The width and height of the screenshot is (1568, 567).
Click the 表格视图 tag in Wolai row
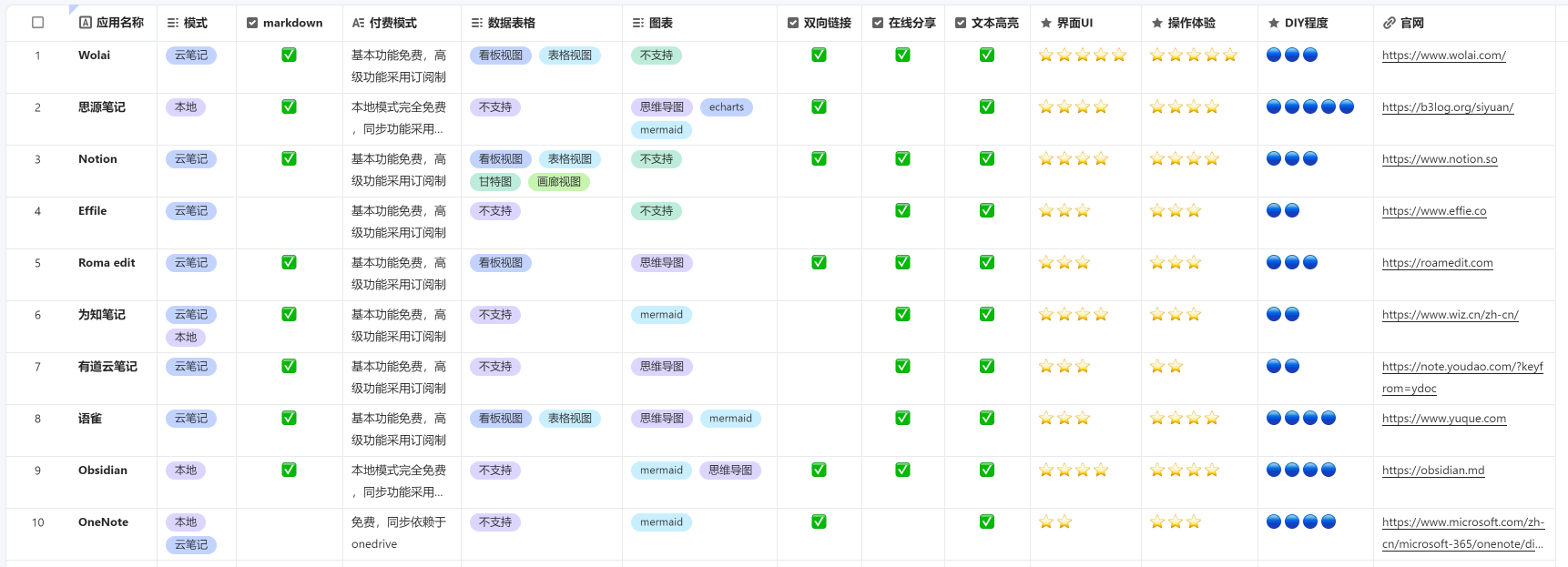[x=570, y=56]
